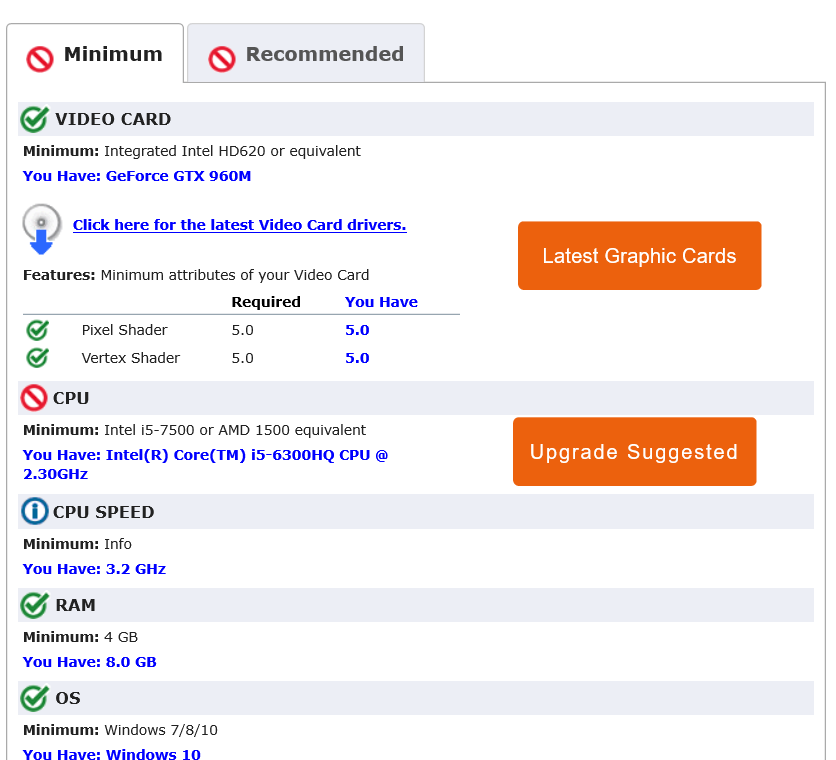
Task: Open the latest Video Card drivers link
Action: pos(239,225)
